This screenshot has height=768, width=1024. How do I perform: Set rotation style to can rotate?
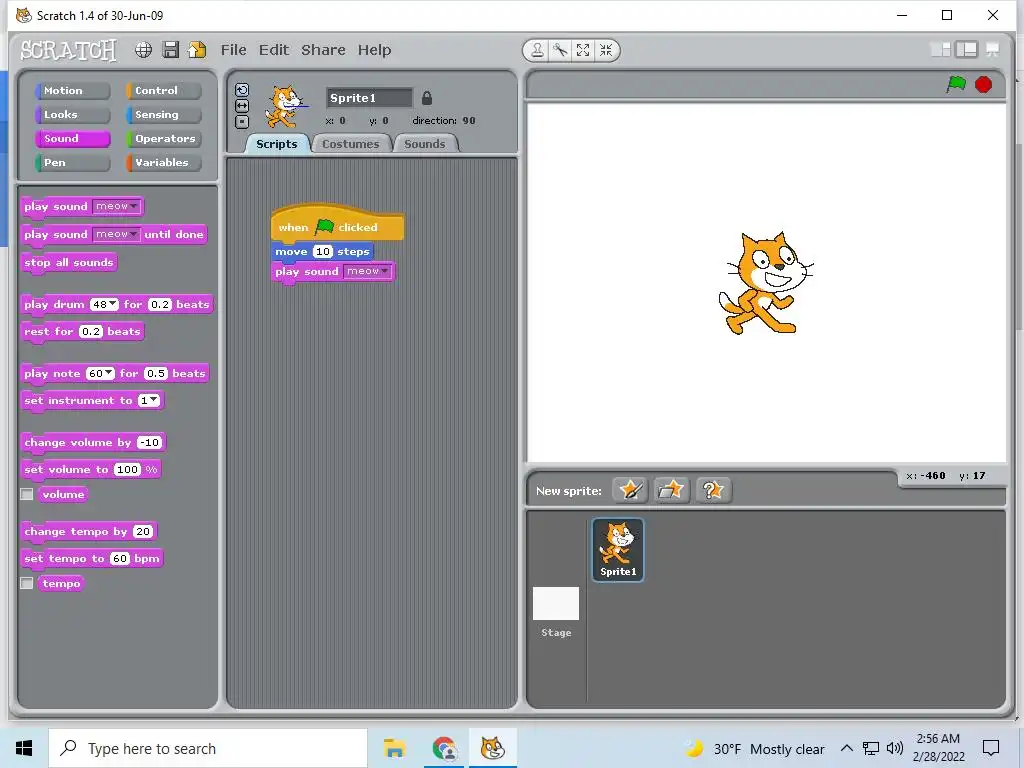(242, 90)
